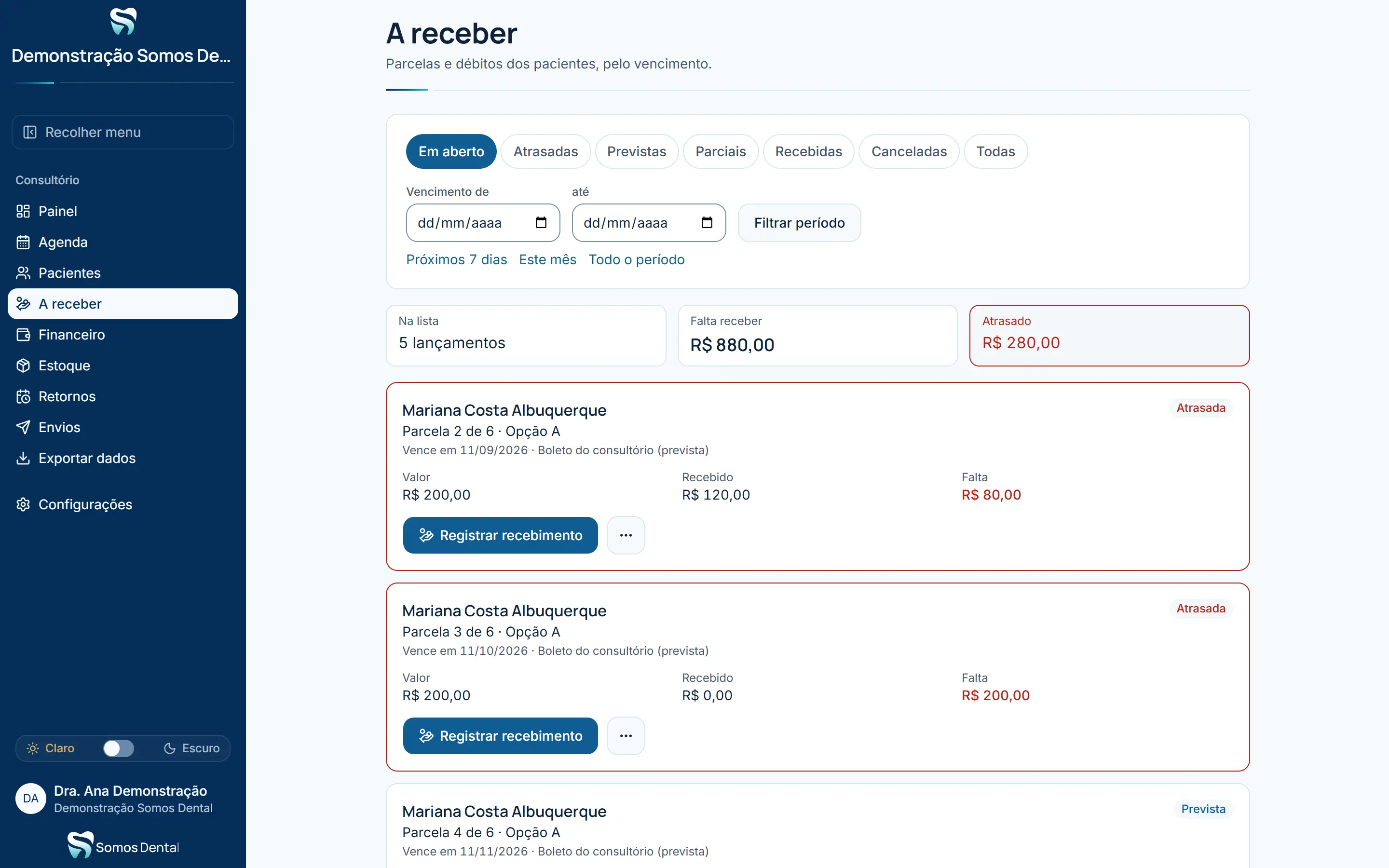Open the Financeiro menu item
This screenshot has height=868, width=1389.
coord(123,335)
